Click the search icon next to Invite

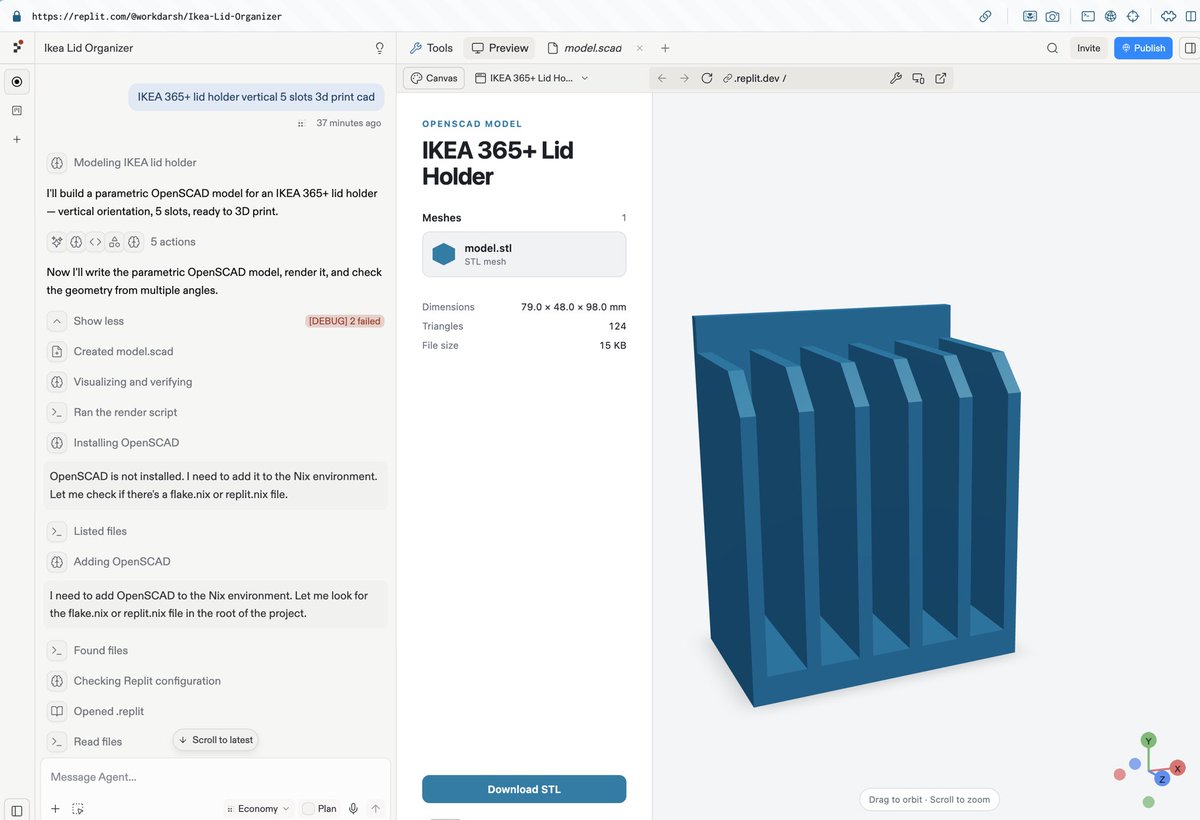click(x=1052, y=48)
